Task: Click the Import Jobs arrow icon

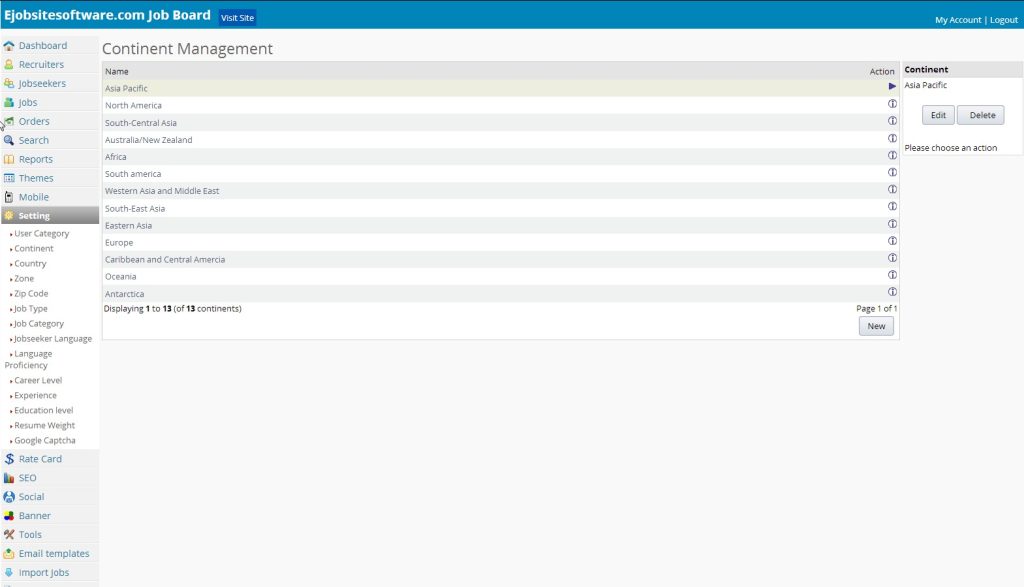Action: tap(8, 573)
